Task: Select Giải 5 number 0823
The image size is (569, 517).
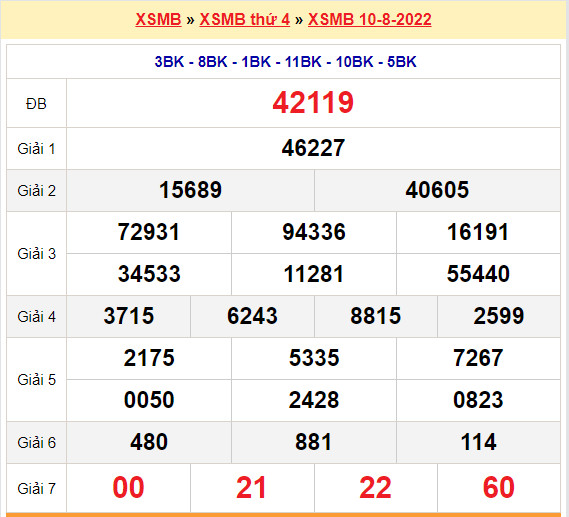Action: click(x=478, y=400)
